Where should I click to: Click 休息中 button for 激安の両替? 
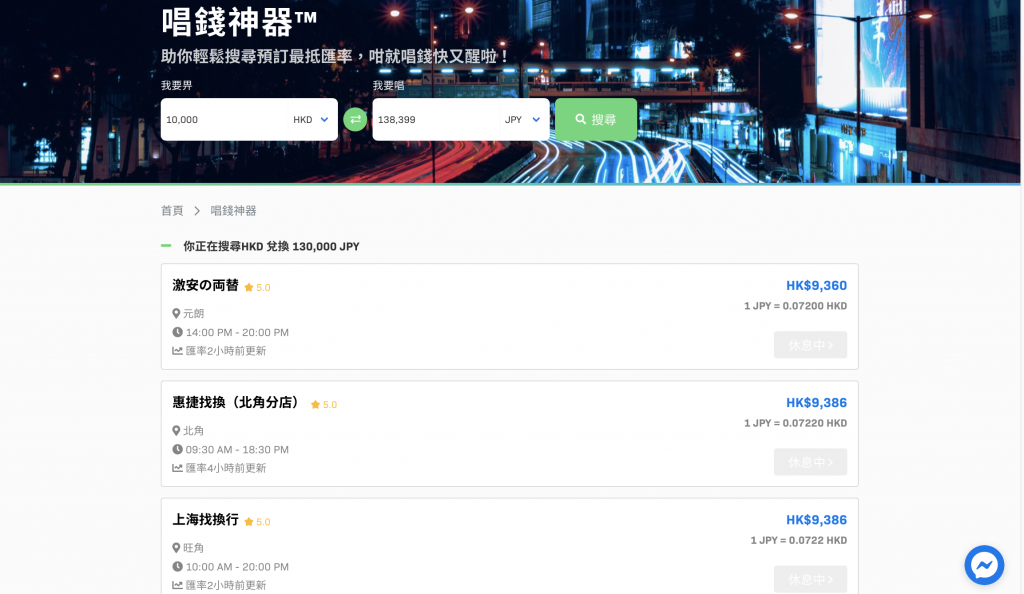(x=810, y=345)
